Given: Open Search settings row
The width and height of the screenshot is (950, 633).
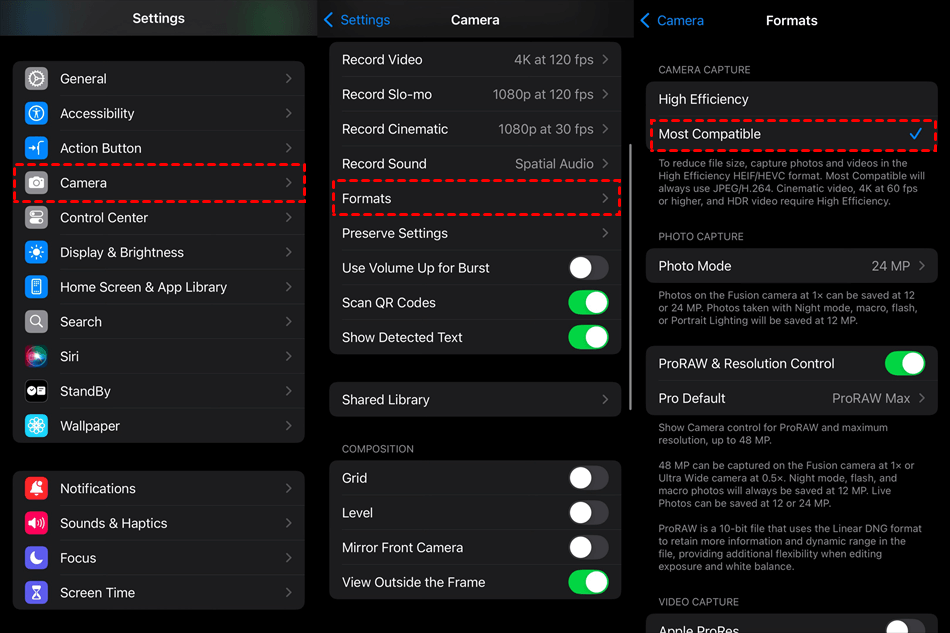Looking at the screenshot, I should [159, 322].
